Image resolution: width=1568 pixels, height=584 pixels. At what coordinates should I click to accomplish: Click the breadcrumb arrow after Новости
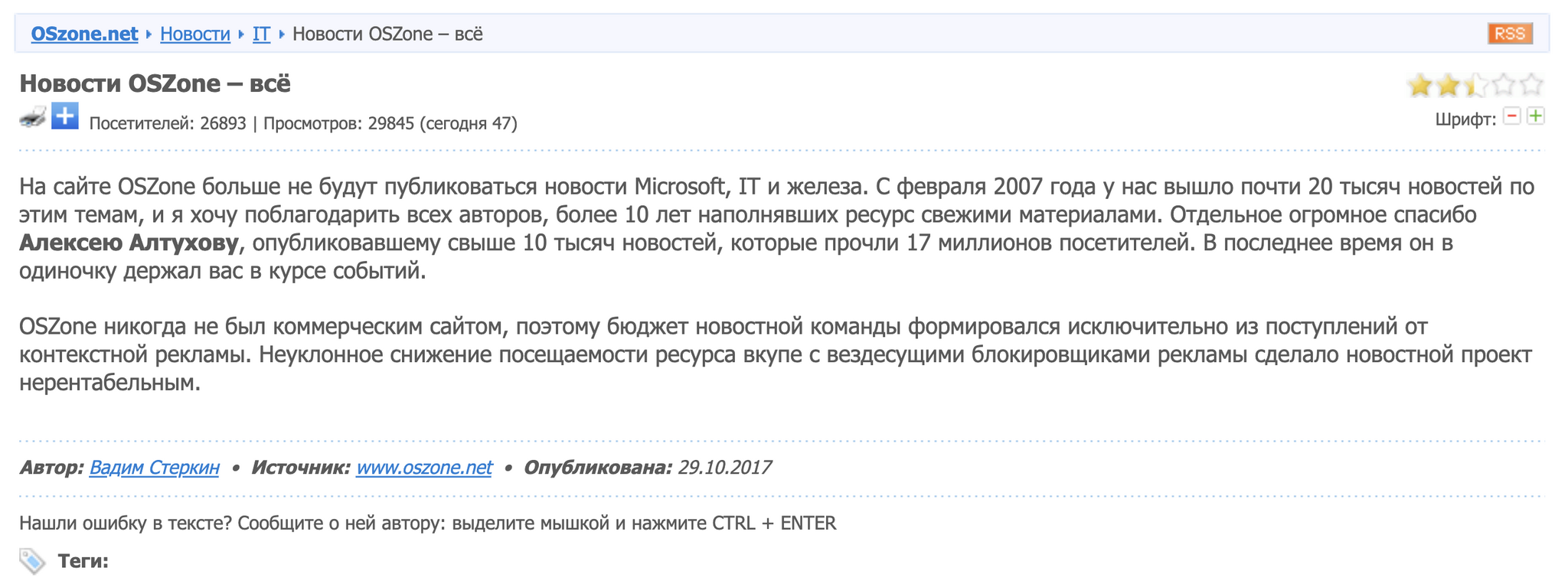click(x=241, y=34)
